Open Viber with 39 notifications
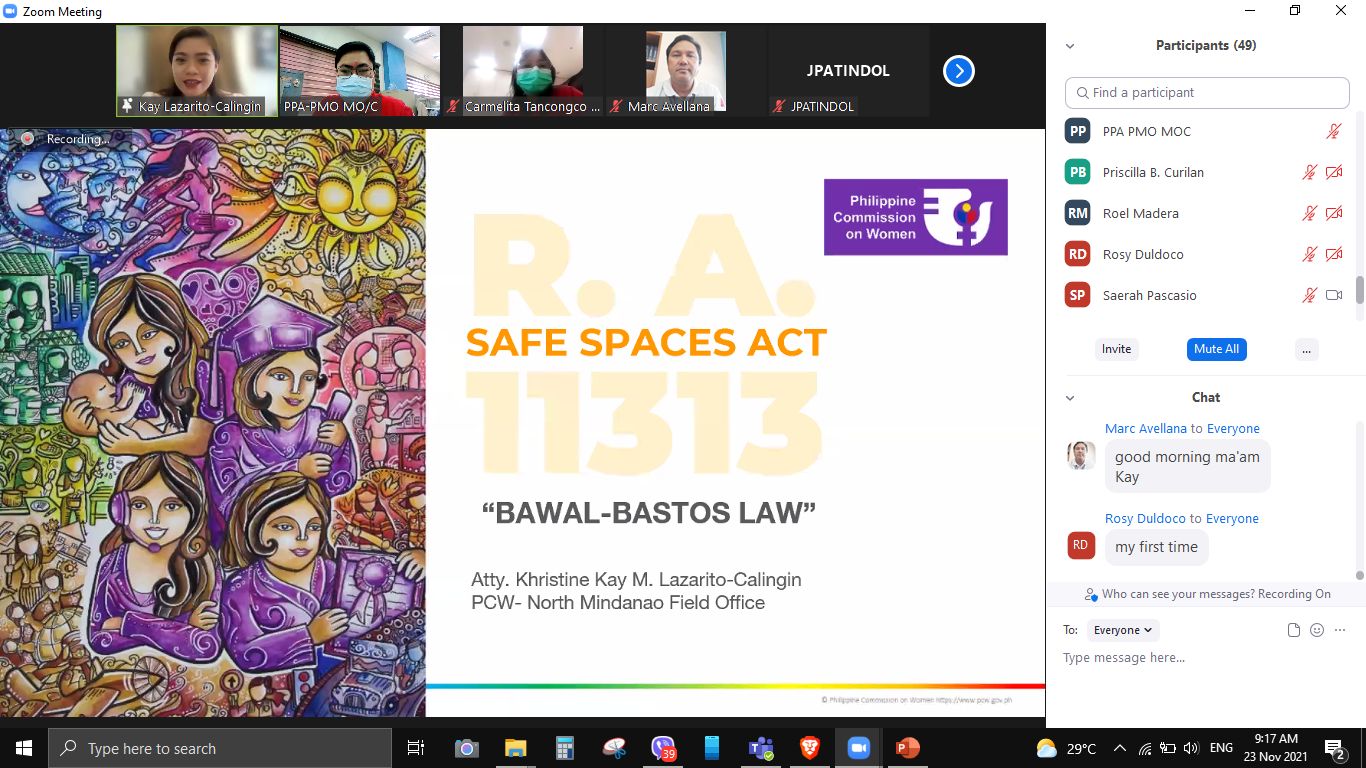1366x768 pixels. pyautogui.click(x=663, y=748)
